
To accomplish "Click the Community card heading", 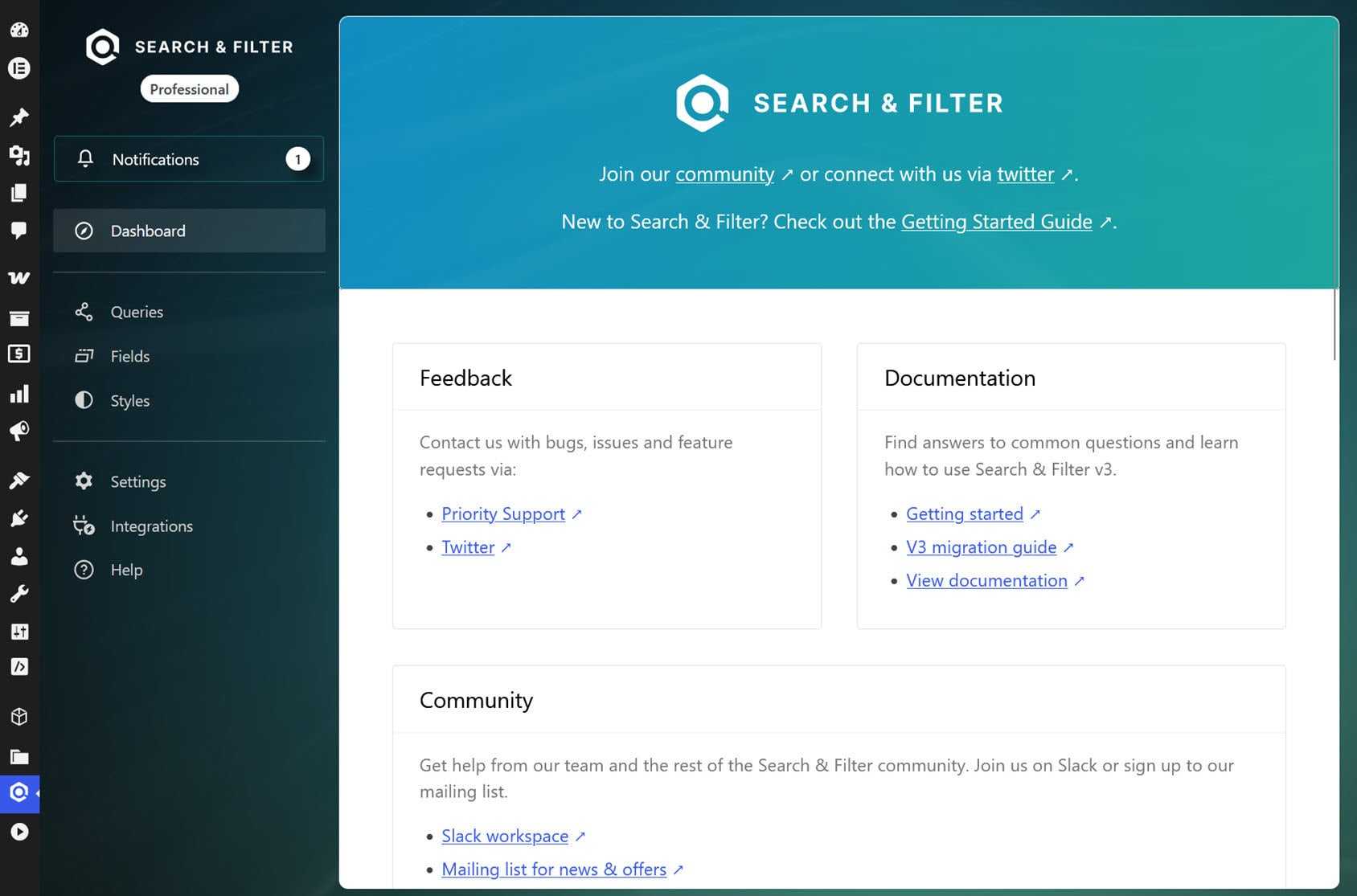I will 476,700.
